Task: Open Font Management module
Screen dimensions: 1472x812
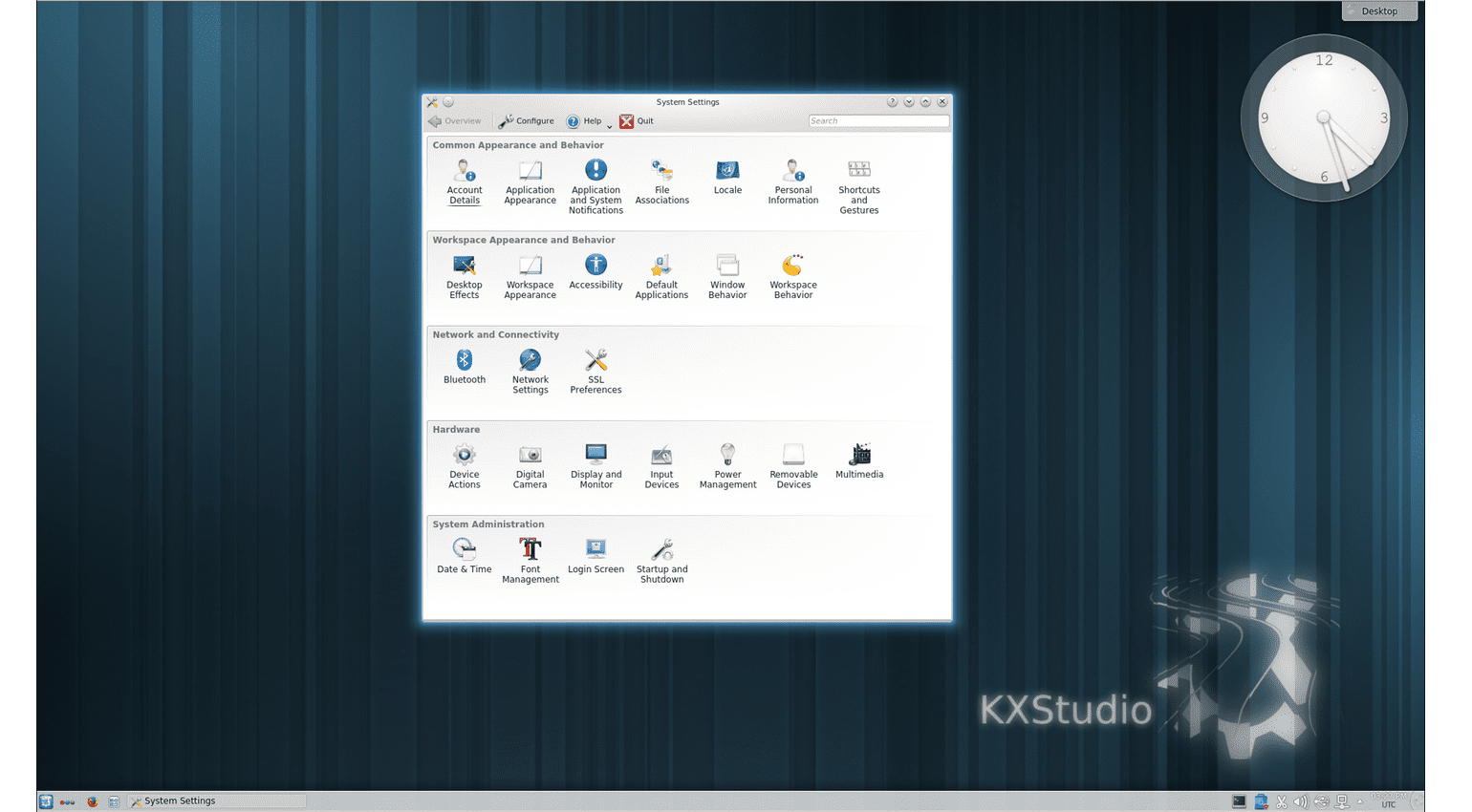Action: click(x=530, y=559)
